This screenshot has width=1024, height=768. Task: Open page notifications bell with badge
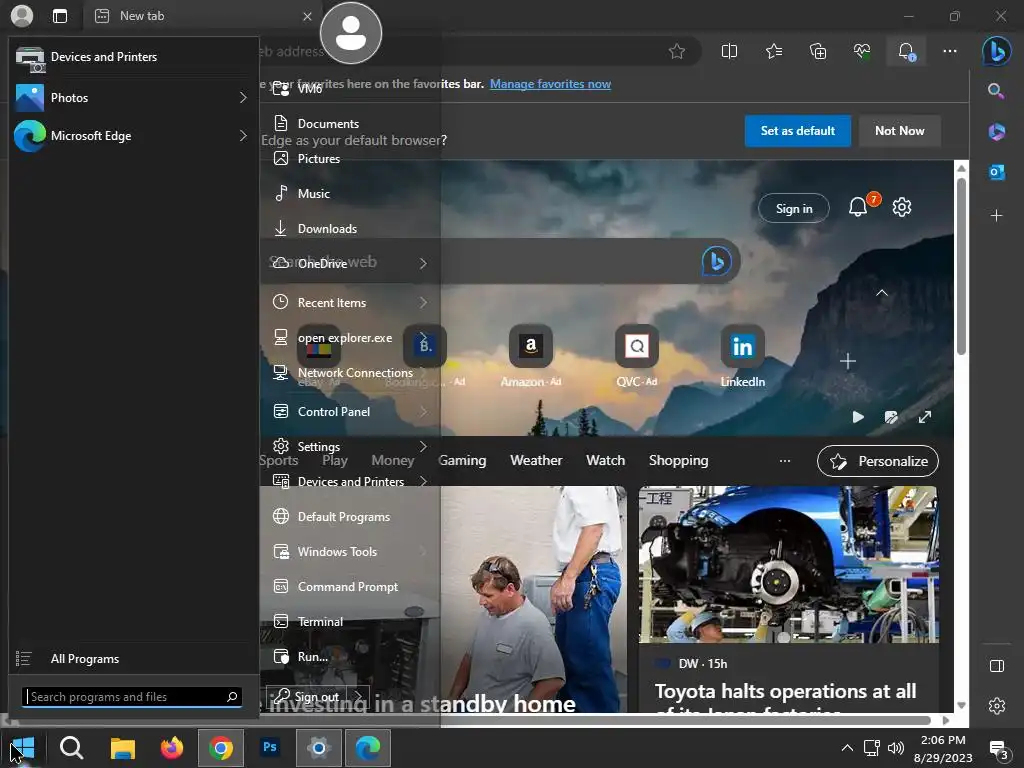(859, 207)
